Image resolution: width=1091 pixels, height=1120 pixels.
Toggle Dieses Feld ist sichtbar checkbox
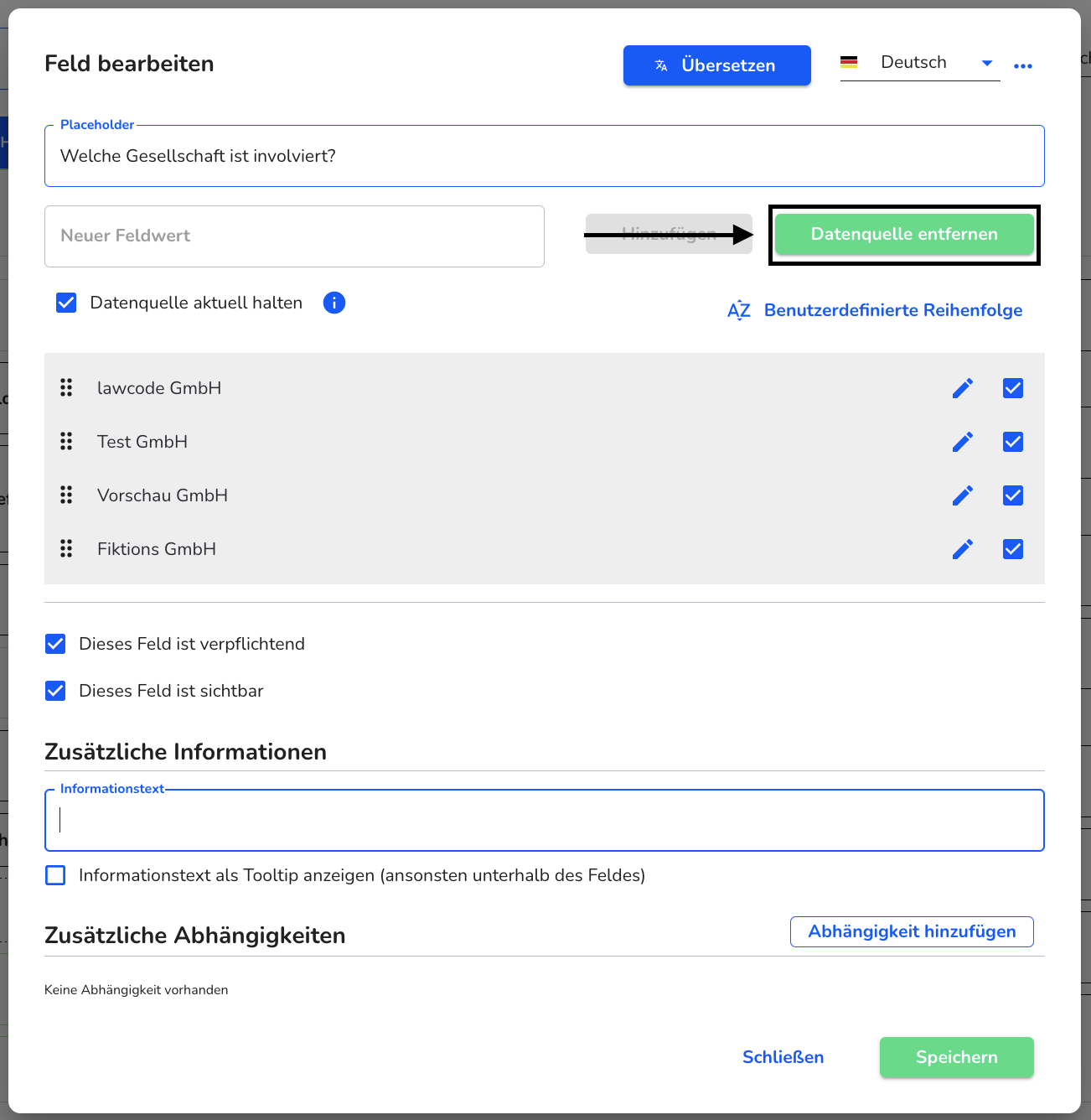[55, 691]
